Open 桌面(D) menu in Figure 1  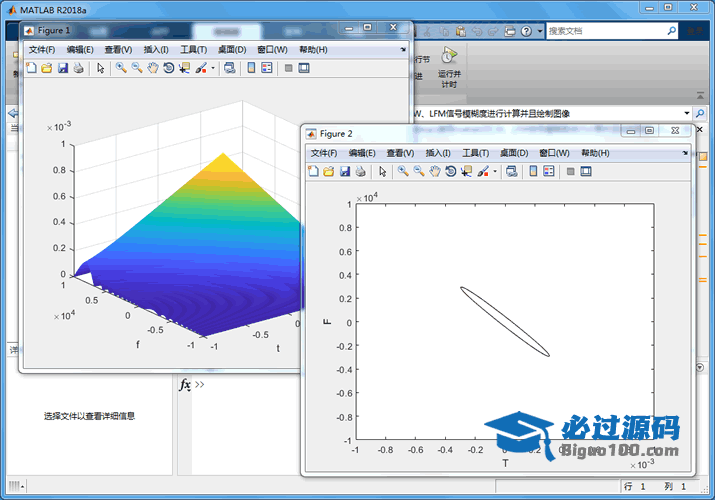point(232,50)
